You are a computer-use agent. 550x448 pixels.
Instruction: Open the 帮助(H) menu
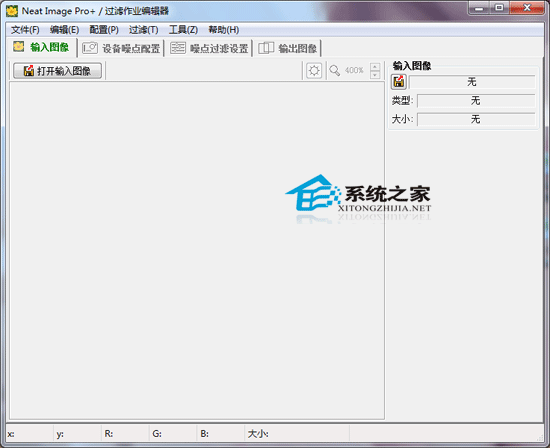[x=223, y=30]
